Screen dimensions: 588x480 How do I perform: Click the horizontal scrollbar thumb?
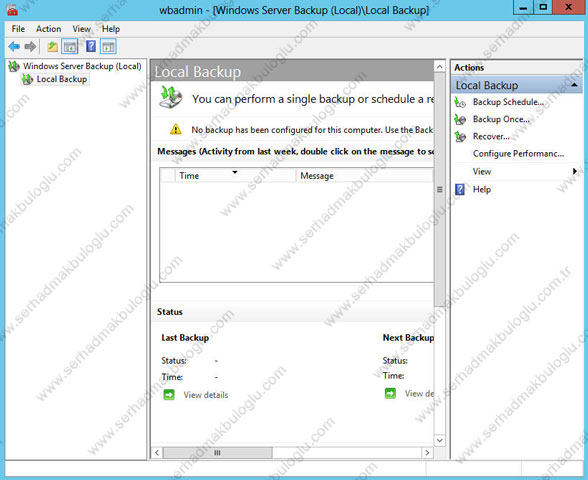coord(218,453)
